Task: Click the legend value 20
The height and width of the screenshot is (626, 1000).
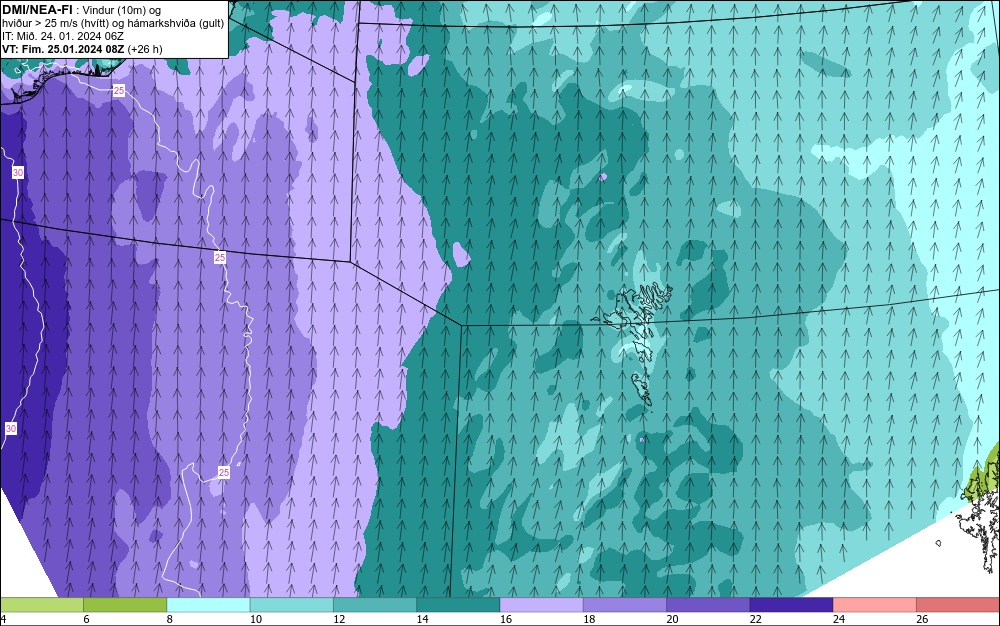Action: (672, 619)
